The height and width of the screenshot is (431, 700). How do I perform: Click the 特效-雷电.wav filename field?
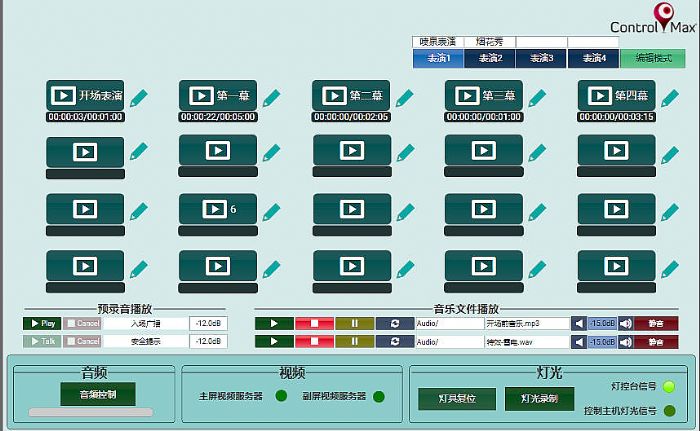click(x=527, y=342)
